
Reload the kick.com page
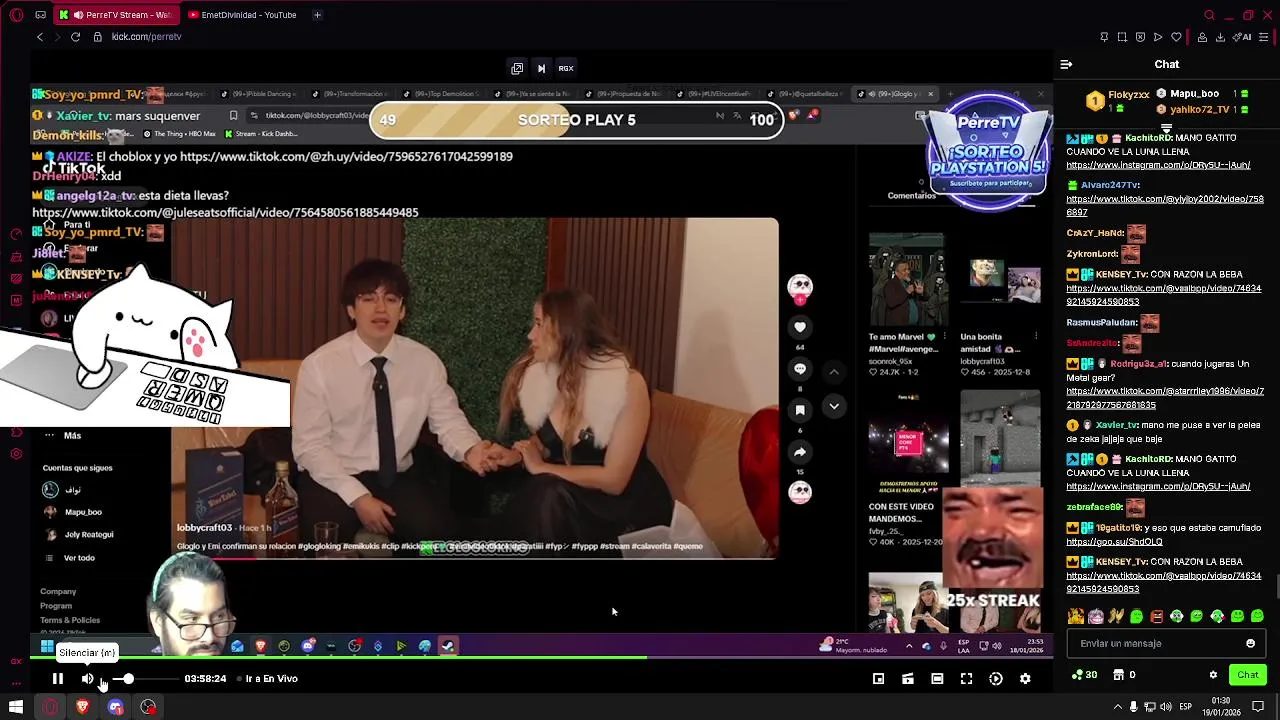75,37
